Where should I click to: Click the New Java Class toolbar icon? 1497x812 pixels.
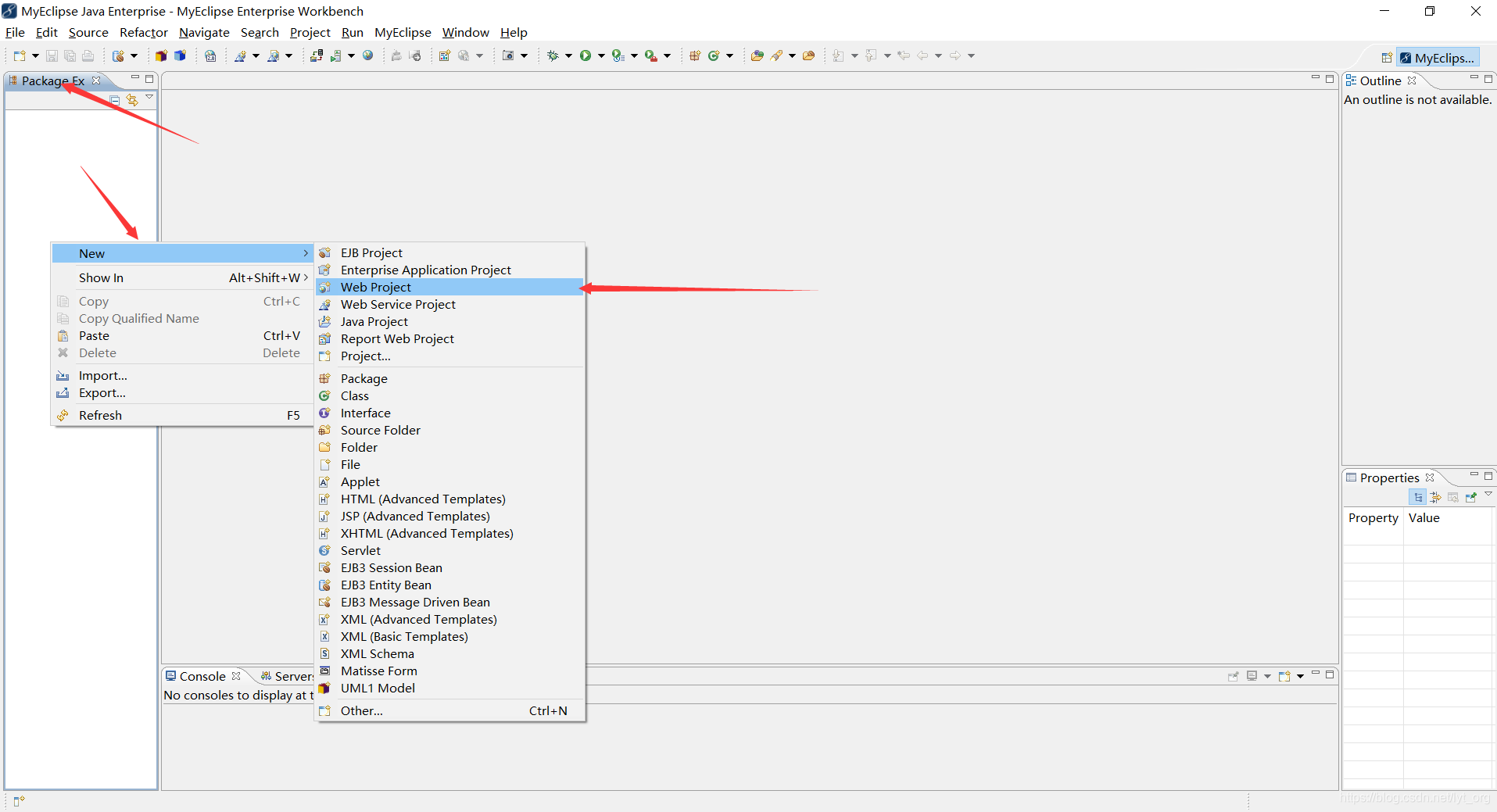[x=714, y=55]
